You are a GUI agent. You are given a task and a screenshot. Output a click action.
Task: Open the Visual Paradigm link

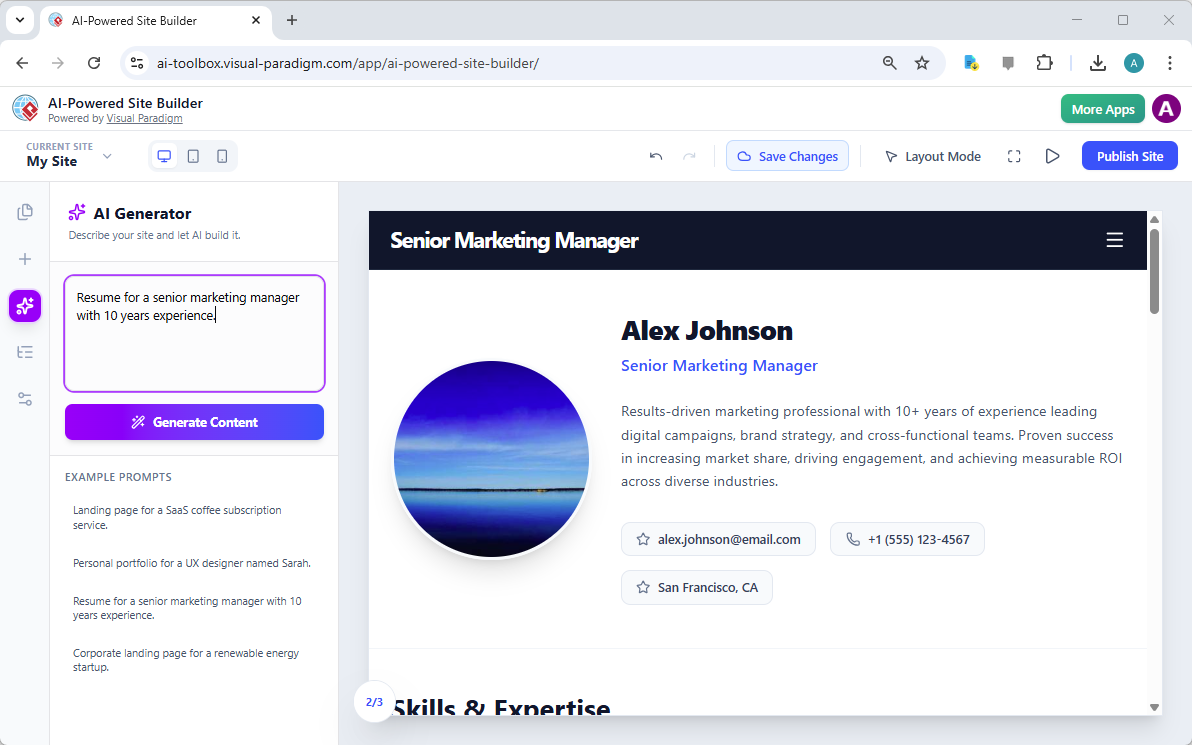pyautogui.click(x=144, y=118)
